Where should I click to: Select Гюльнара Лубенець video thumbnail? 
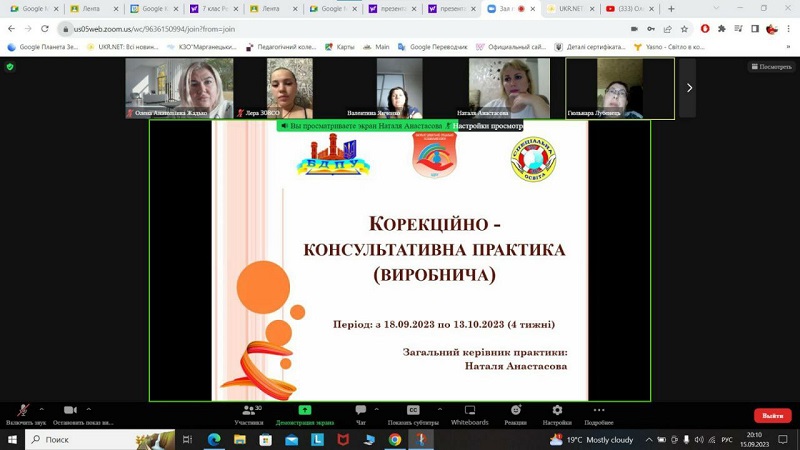coord(620,88)
